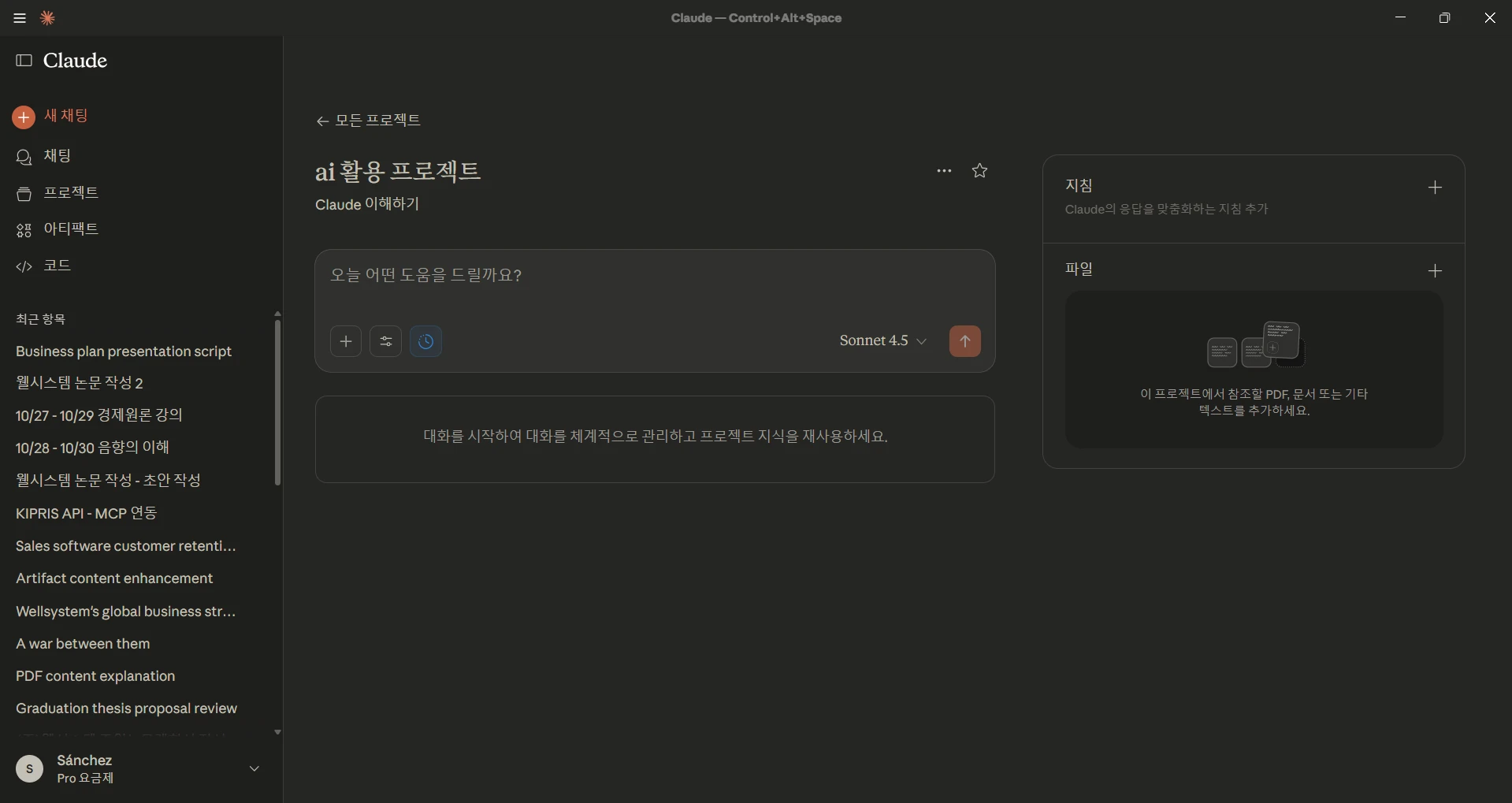Open the KIPRIS API - MCP 연동 chat
Screen dimensions: 1512x803
tap(87, 513)
